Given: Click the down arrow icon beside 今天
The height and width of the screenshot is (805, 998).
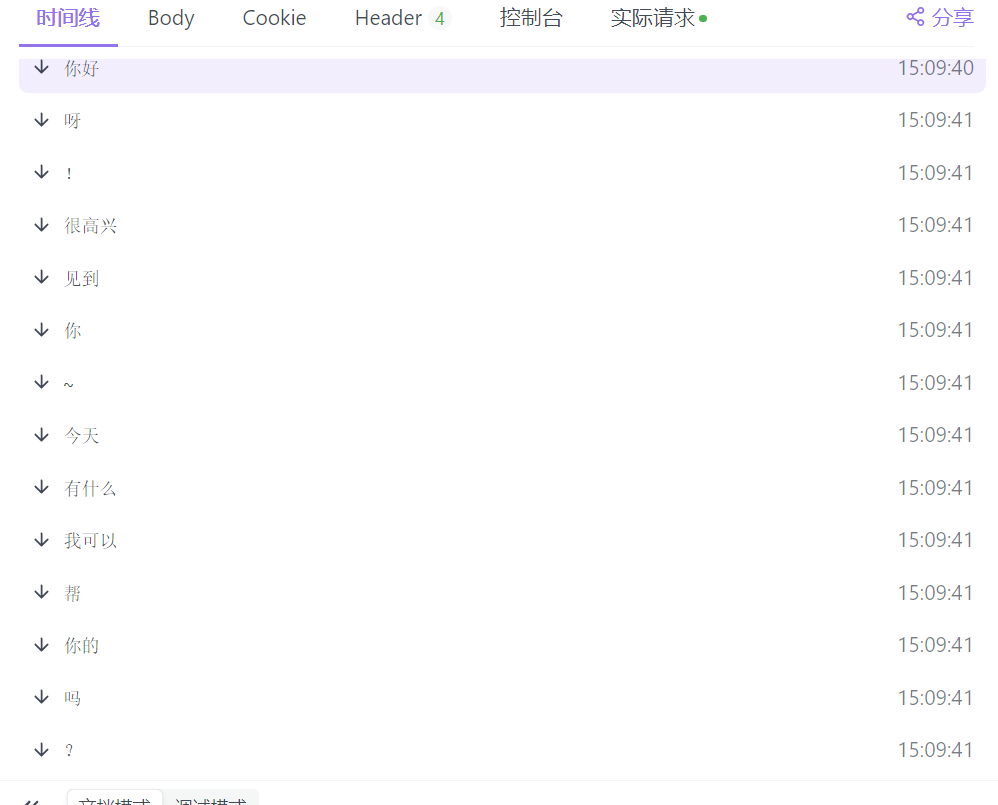Looking at the screenshot, I should [41, 435].
